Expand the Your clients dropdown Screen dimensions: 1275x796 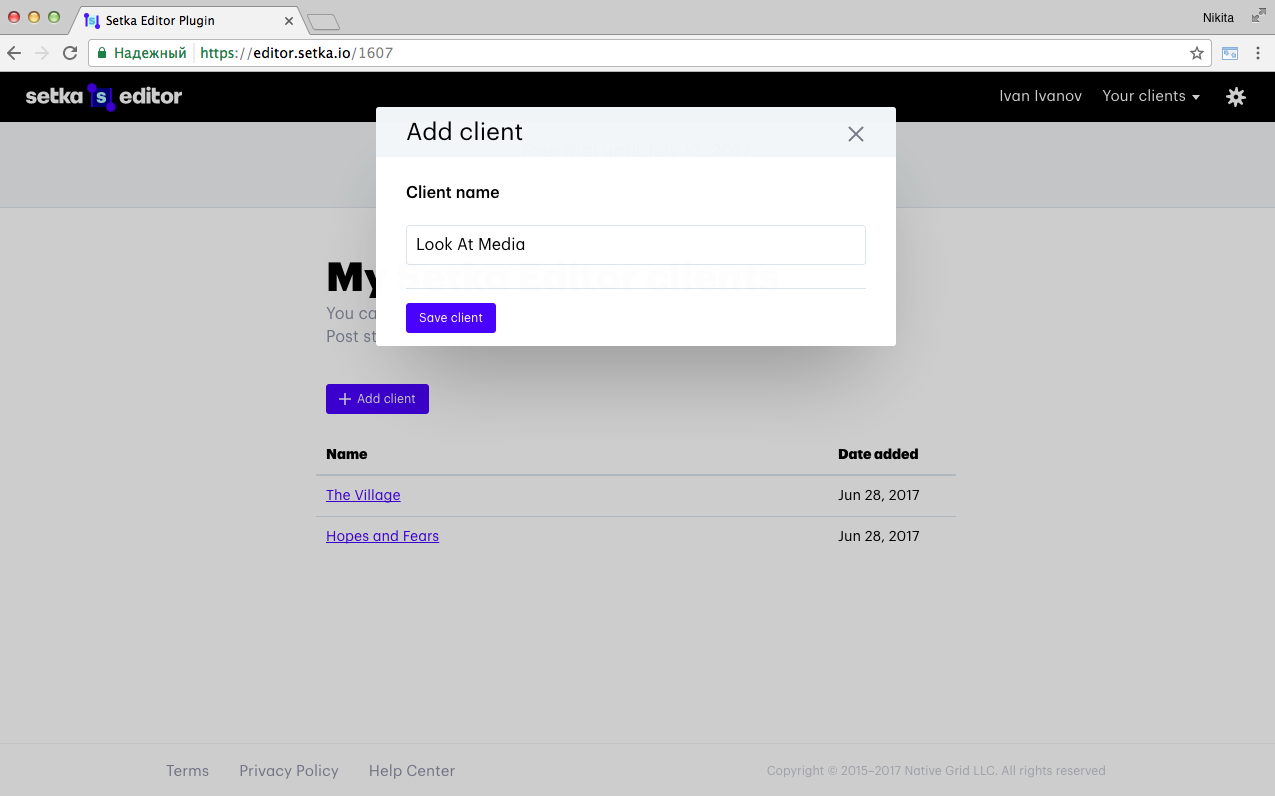pos(1151,96)
